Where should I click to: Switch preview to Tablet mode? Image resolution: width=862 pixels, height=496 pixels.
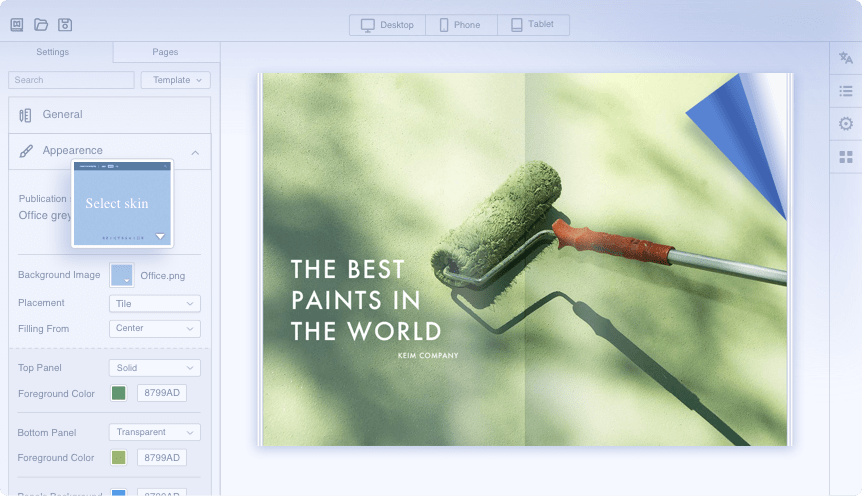(x=533, y=25)
